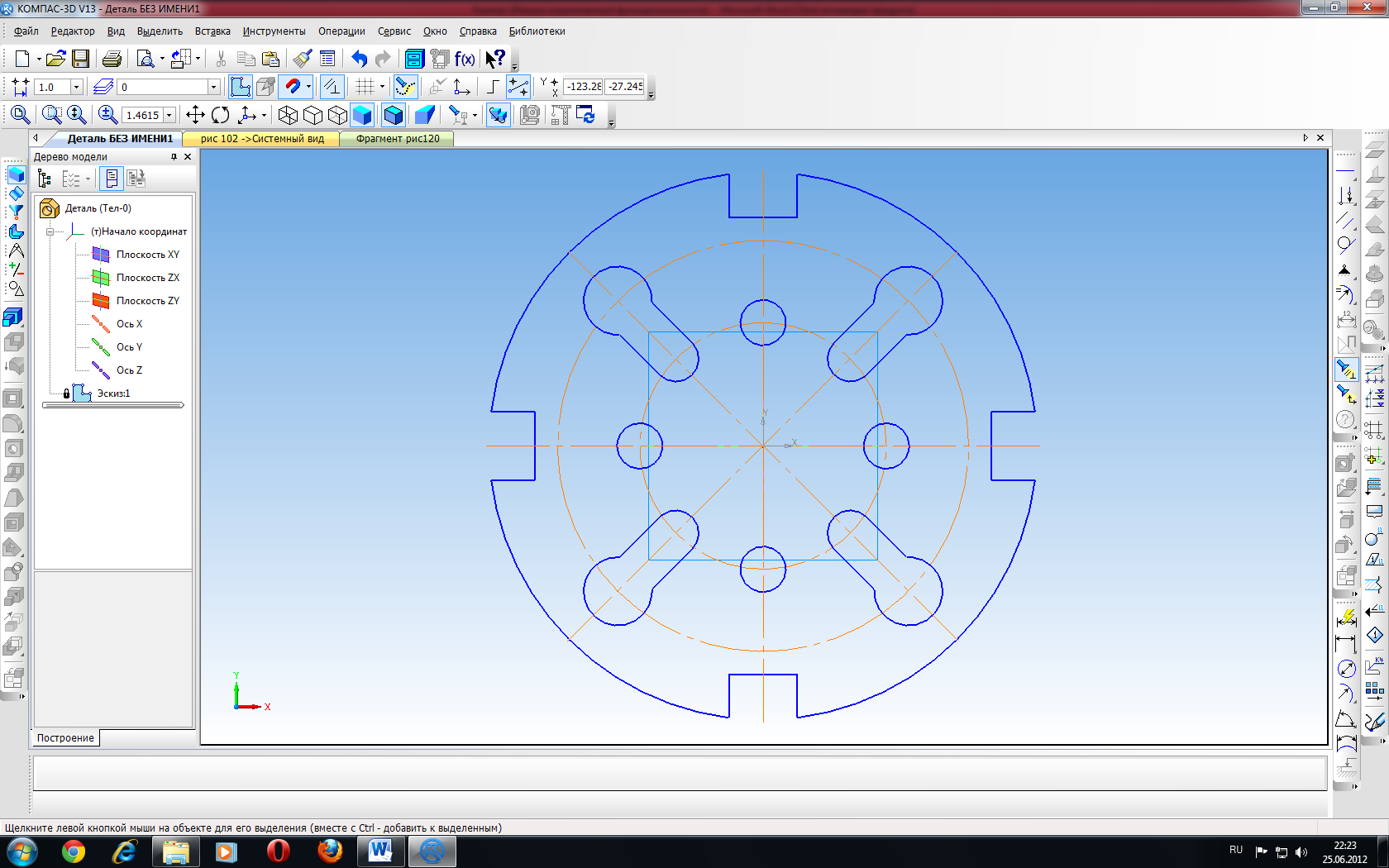Image resolution: width=1389 pixels, height=868 pixels.
Task: Click the Windows Start button
Action: tap(22, 851)
